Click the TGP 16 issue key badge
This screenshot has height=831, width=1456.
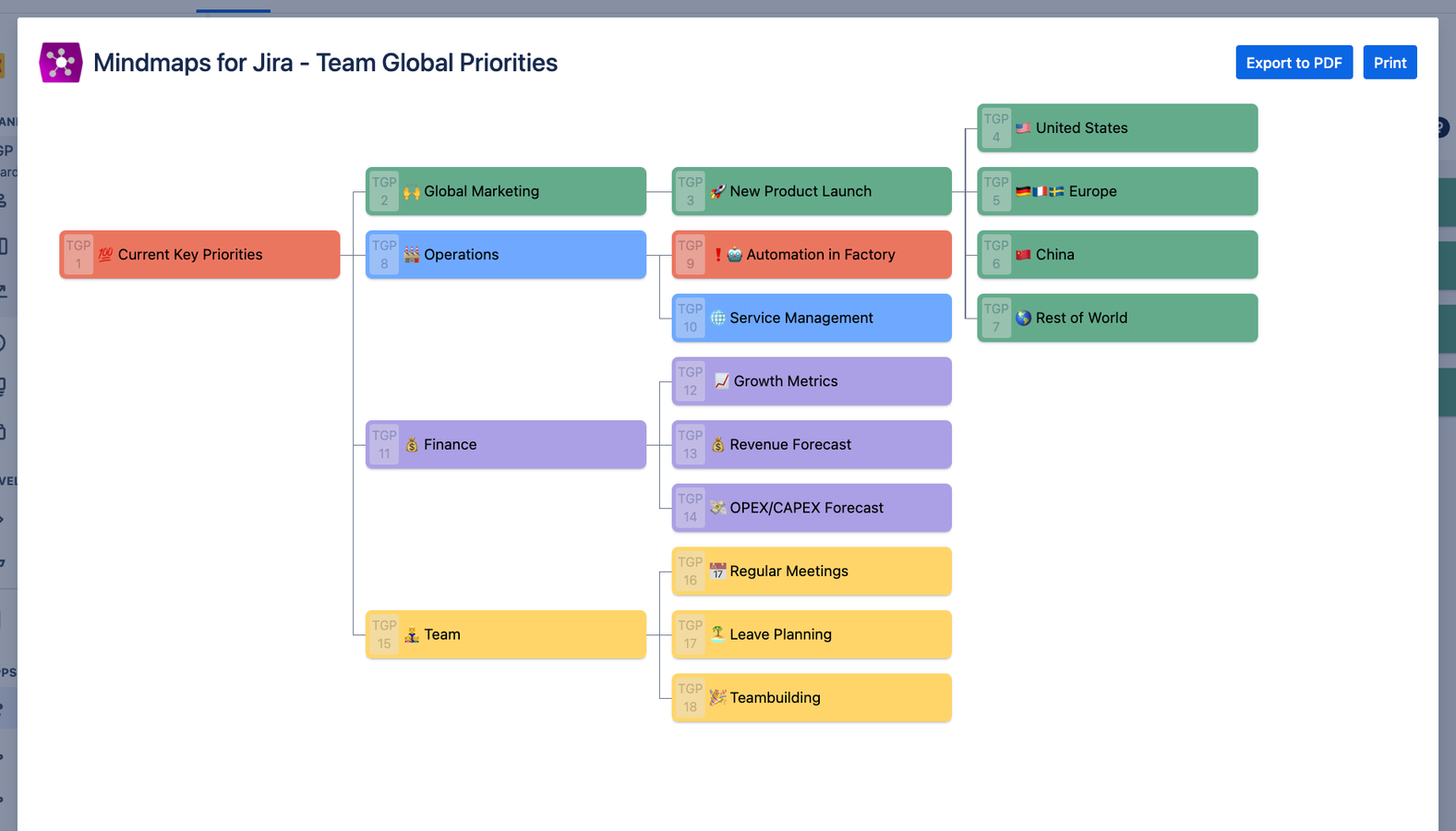click(690, 572)
